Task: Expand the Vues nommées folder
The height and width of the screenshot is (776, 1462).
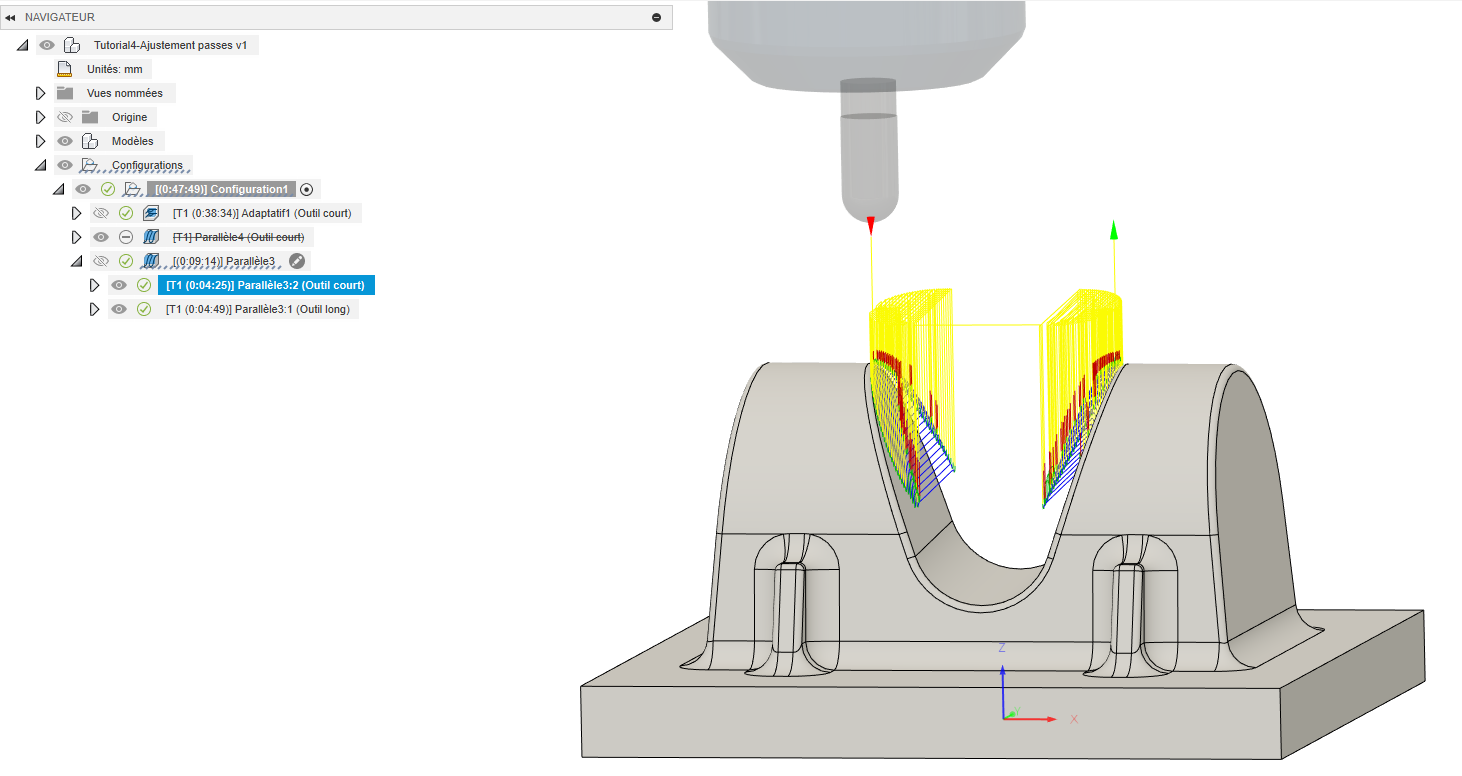Action: [x=41, y=93]
